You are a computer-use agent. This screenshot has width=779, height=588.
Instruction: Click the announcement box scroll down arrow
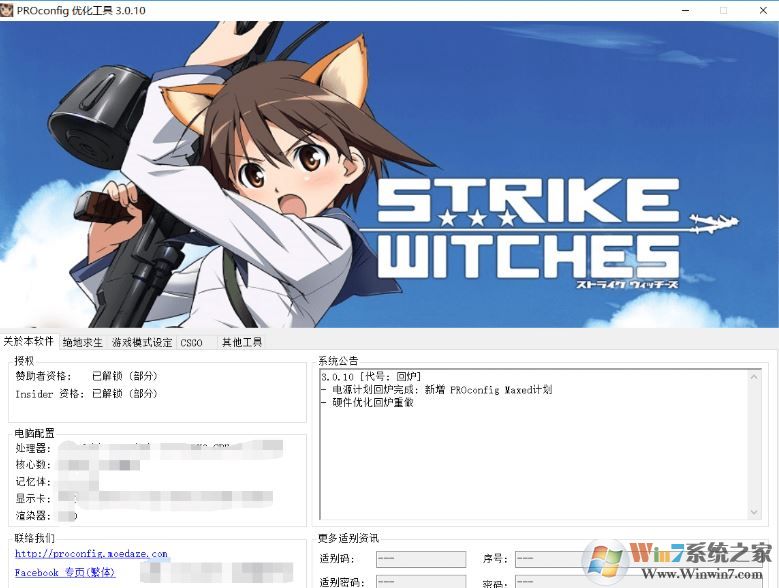754,512
